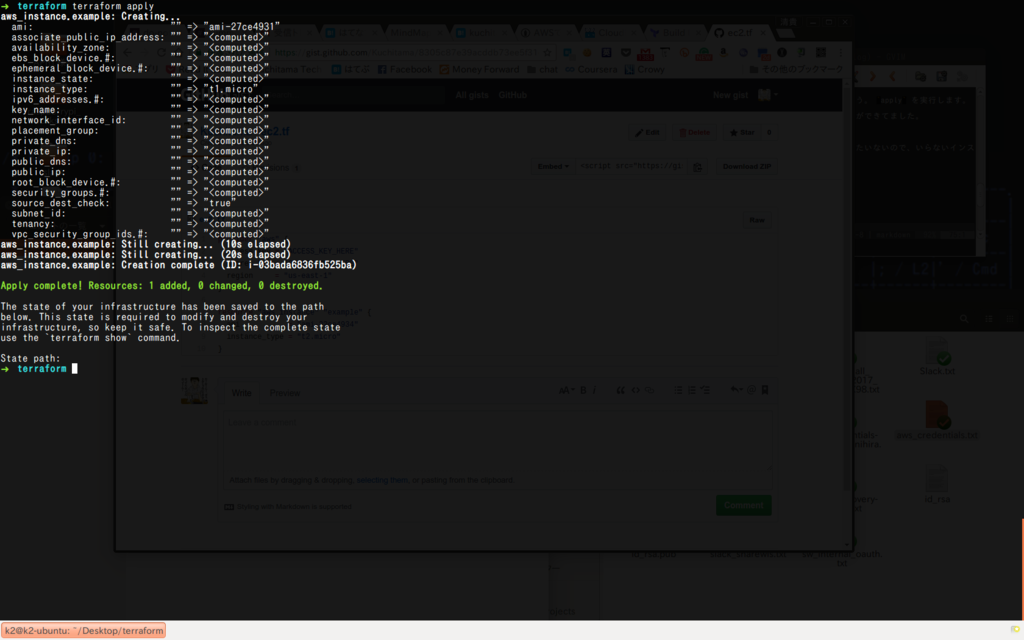Viewport: 1024px width, 640px height.
Task: Open Raw view of the gist file
Action: coord(757,220)
